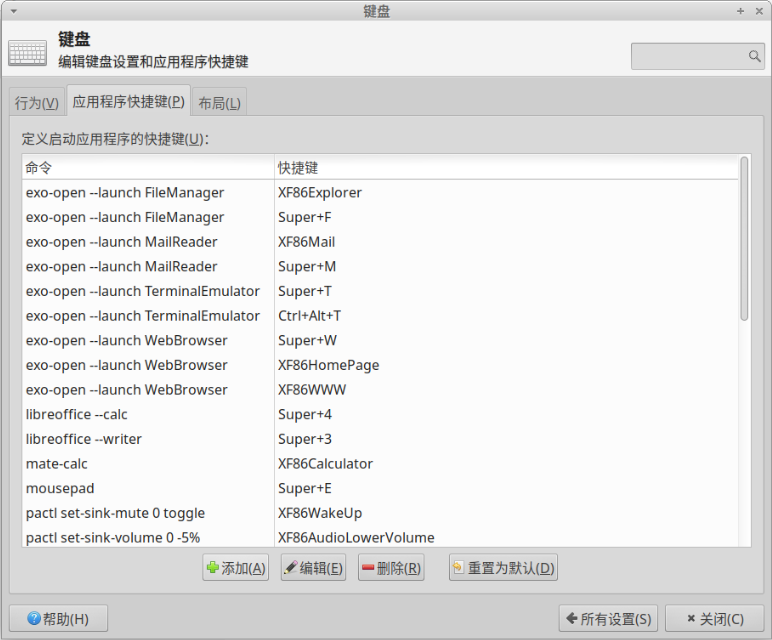Image resolution: width=772 pixels, height=640 pixels.
Task: Sort by the 快捷键 column header
Action: pyautogui.click(x=506, y=168)
